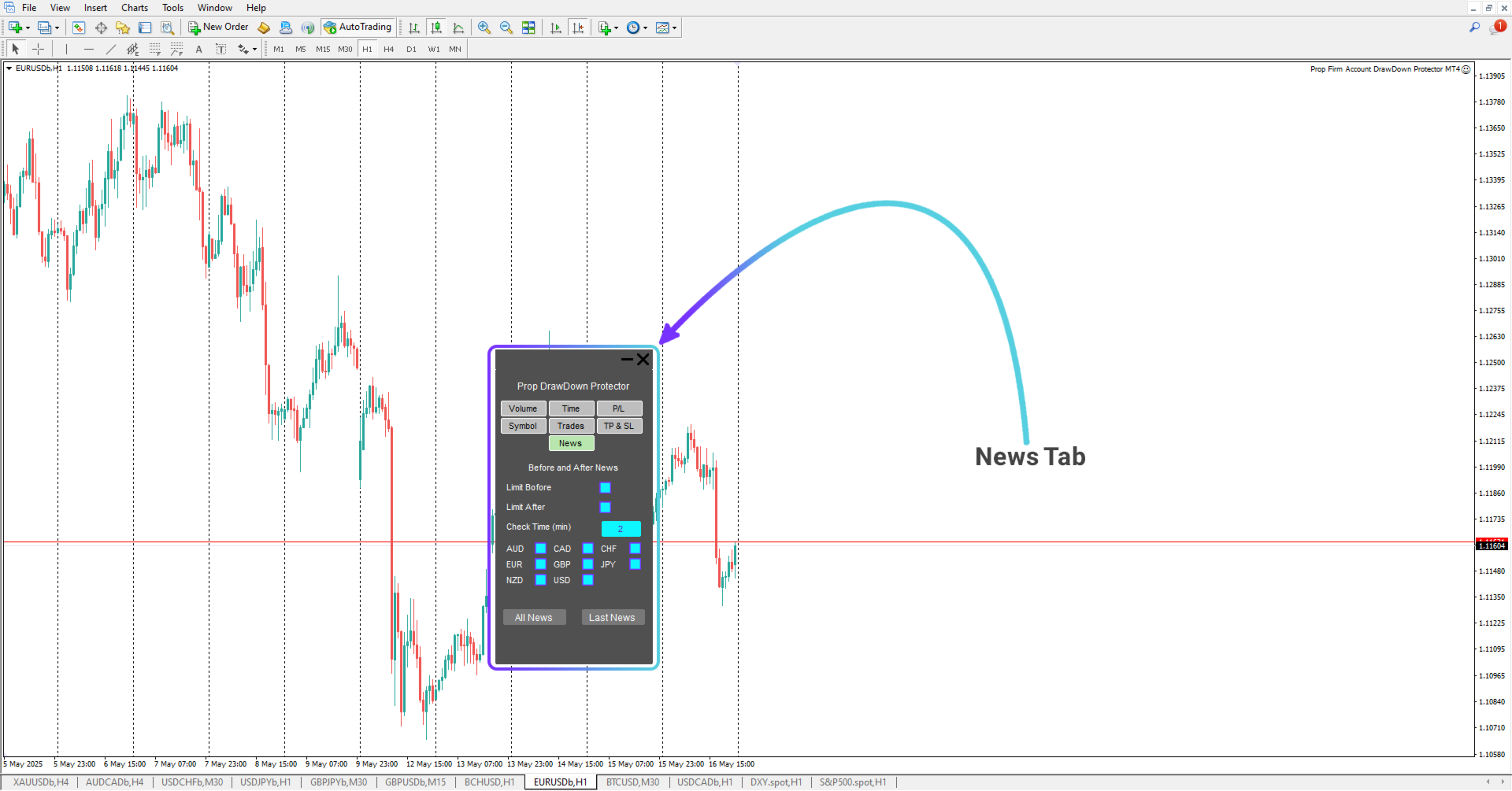Zoom in on the chart
Image resolution: width=1512 pixels, height=791 pixels.
click(x=484, y=28)
